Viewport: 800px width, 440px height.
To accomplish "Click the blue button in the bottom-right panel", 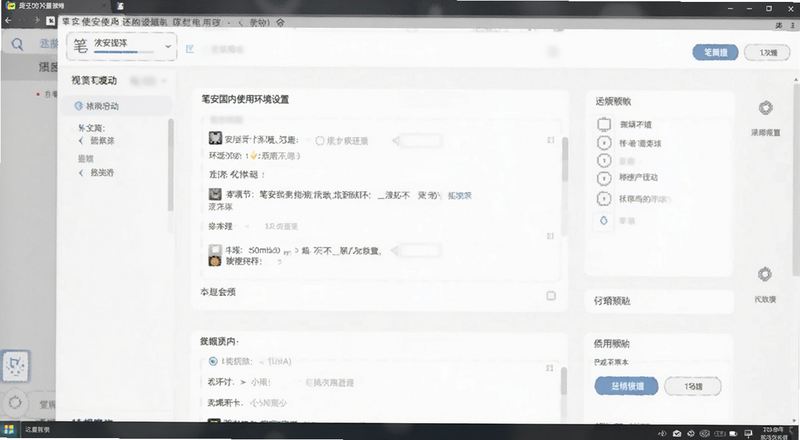I will (x=627, y=386).
